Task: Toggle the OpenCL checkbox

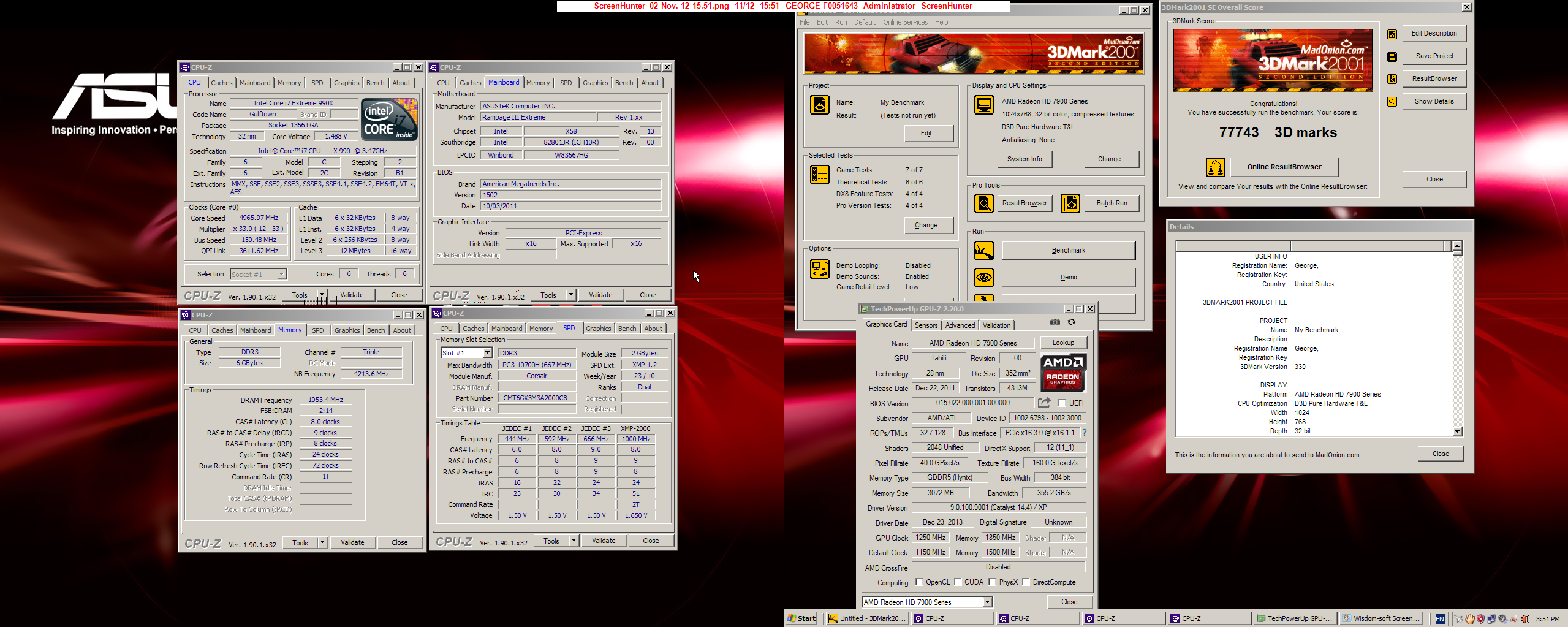Action: [919, 582]
